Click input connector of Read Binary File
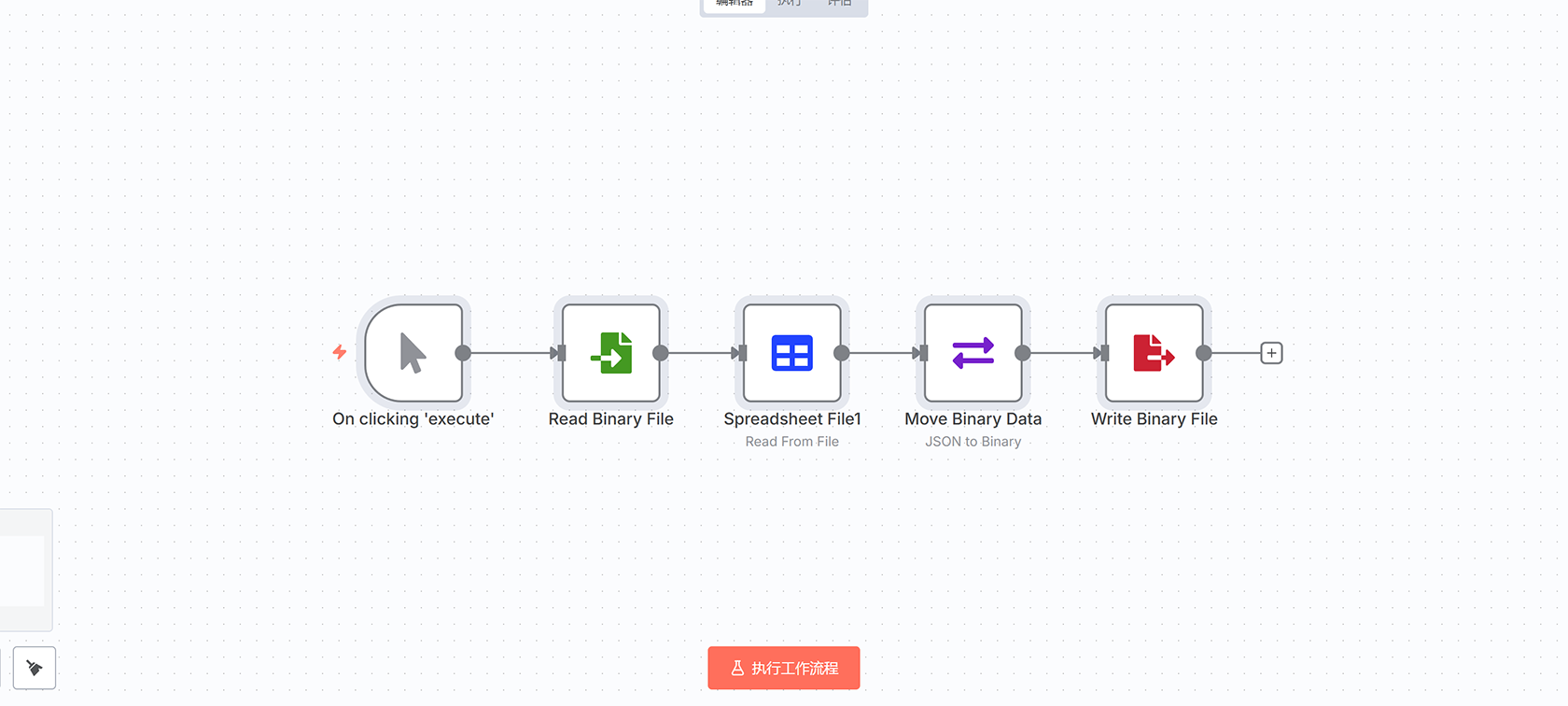 pos(560,353)
